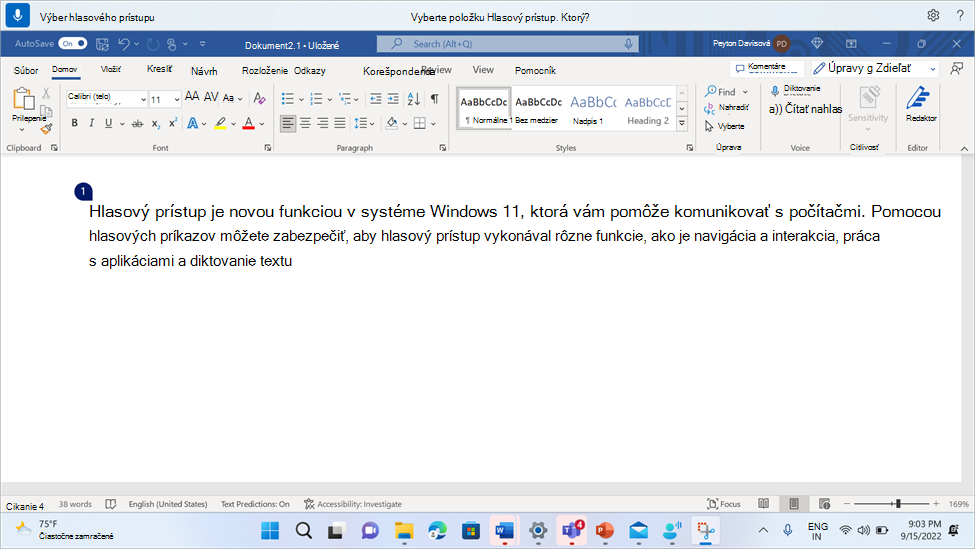
Task: Toggle Superscript formatting
Action: click(173, 123)
